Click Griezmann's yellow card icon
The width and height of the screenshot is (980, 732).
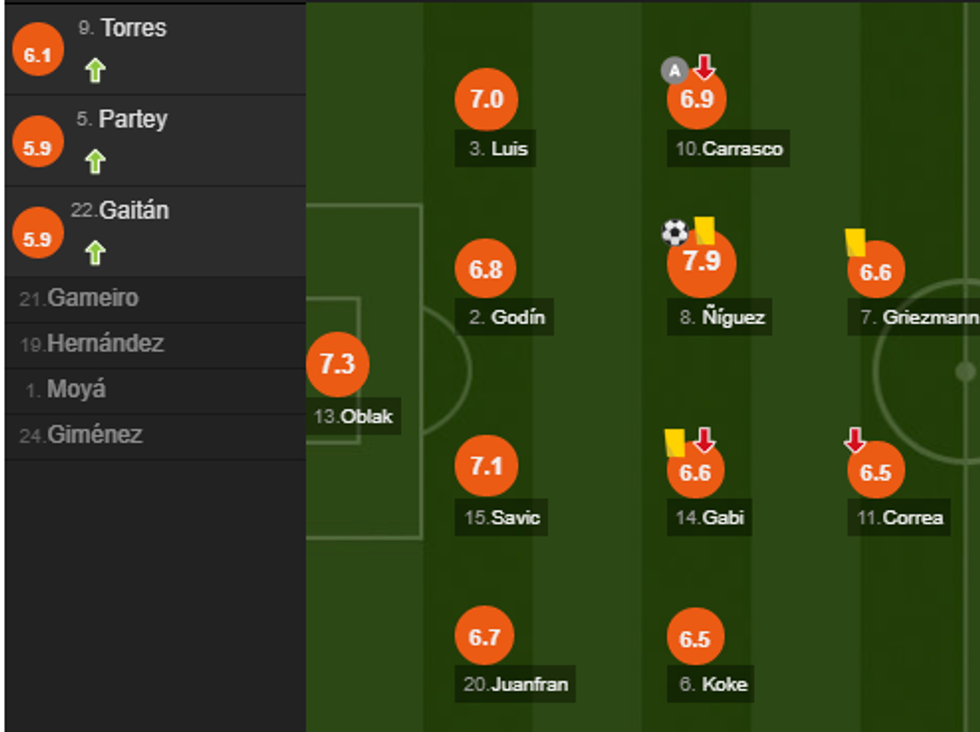point(855,242)
